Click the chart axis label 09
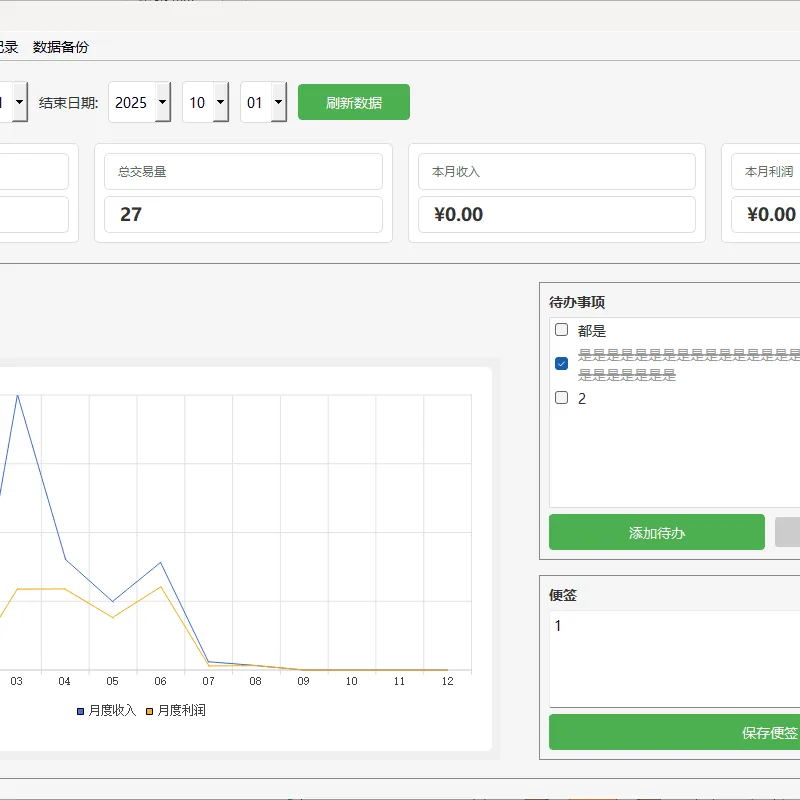 304,681
